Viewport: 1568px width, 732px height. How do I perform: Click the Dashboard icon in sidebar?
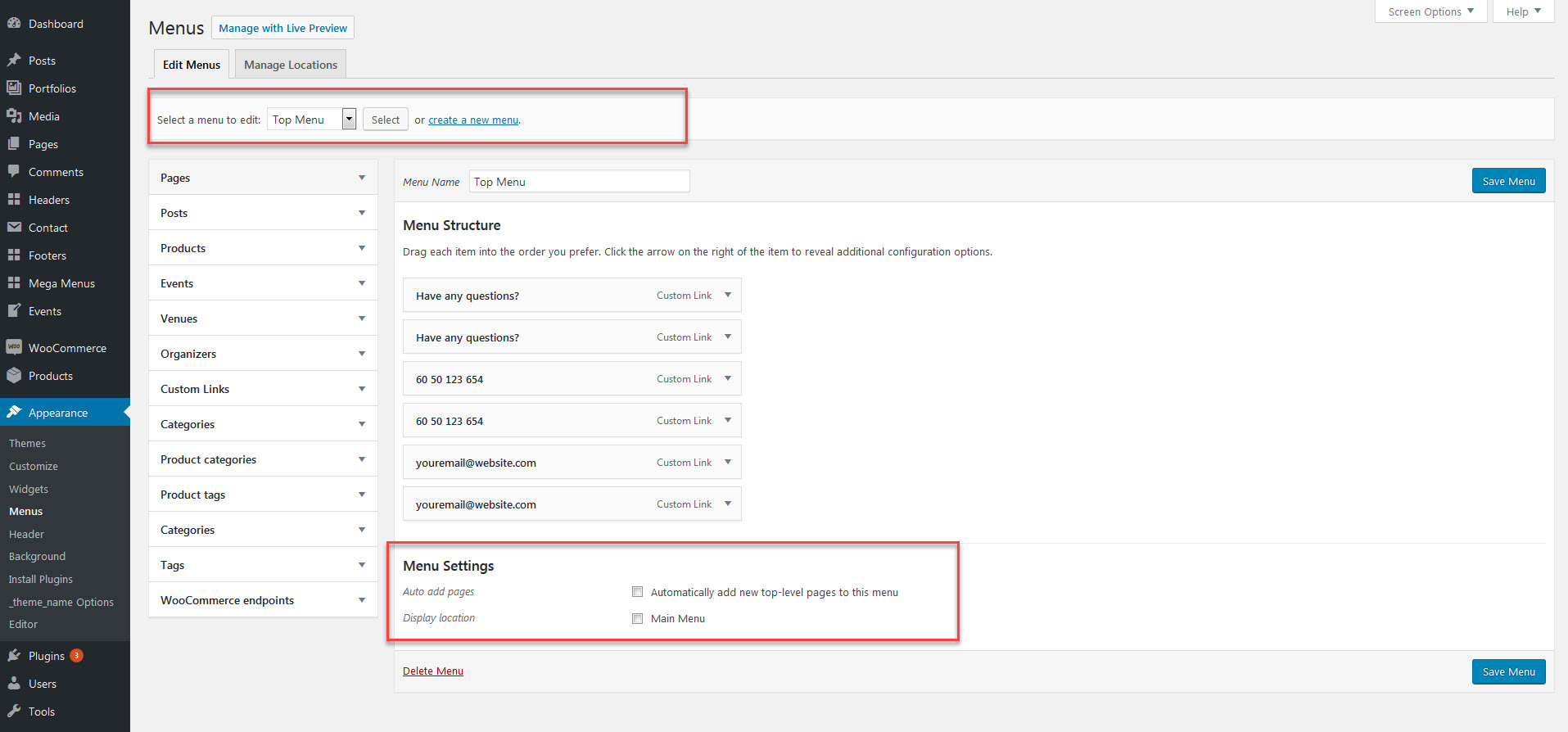(14, 24)
